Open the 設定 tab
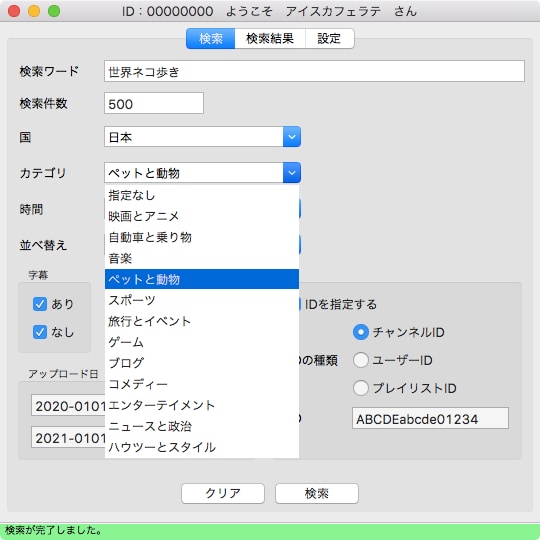540x540 pixels. [329, 38]
